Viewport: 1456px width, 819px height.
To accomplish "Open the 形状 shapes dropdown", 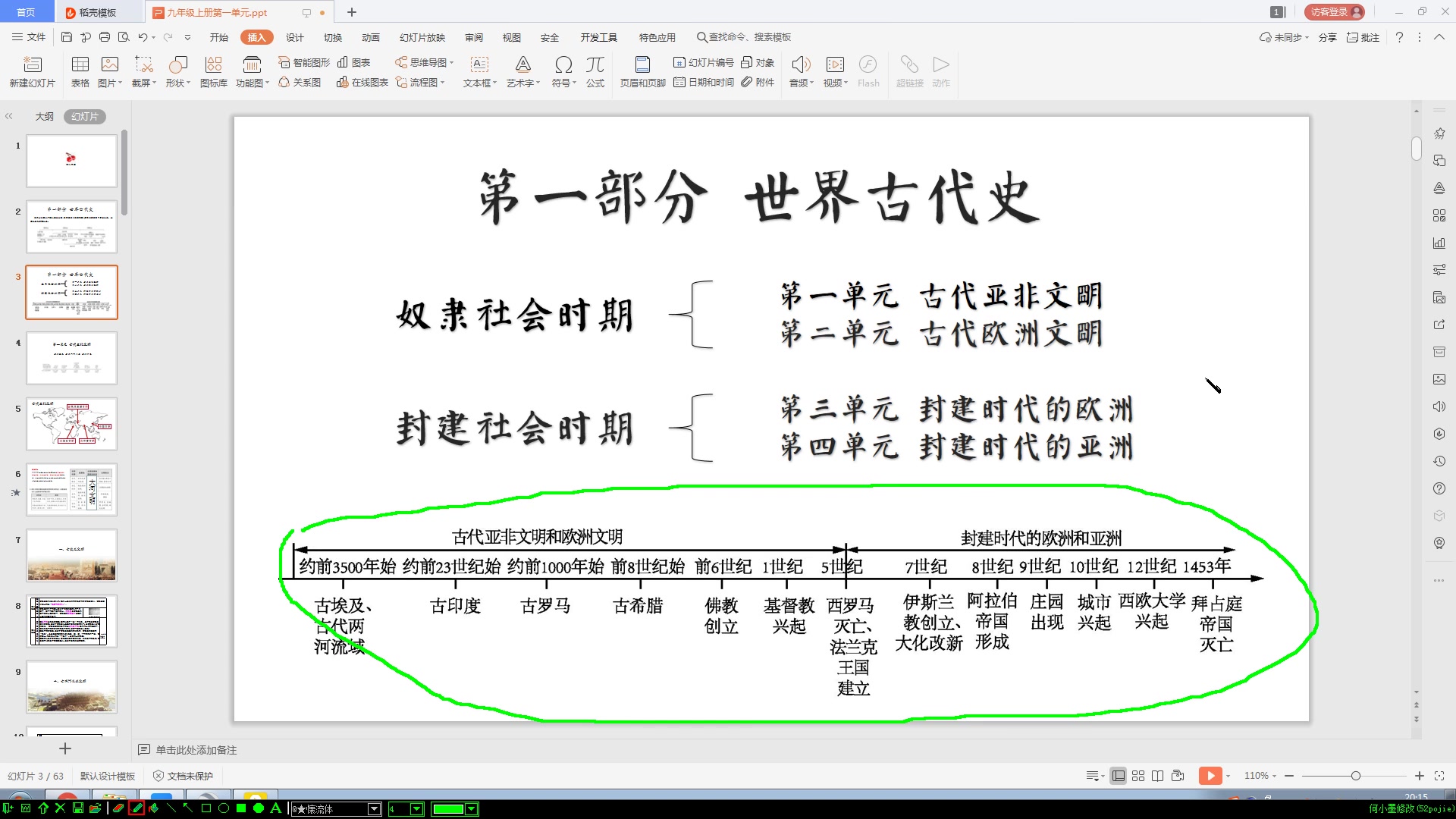I will coord(177,72).
